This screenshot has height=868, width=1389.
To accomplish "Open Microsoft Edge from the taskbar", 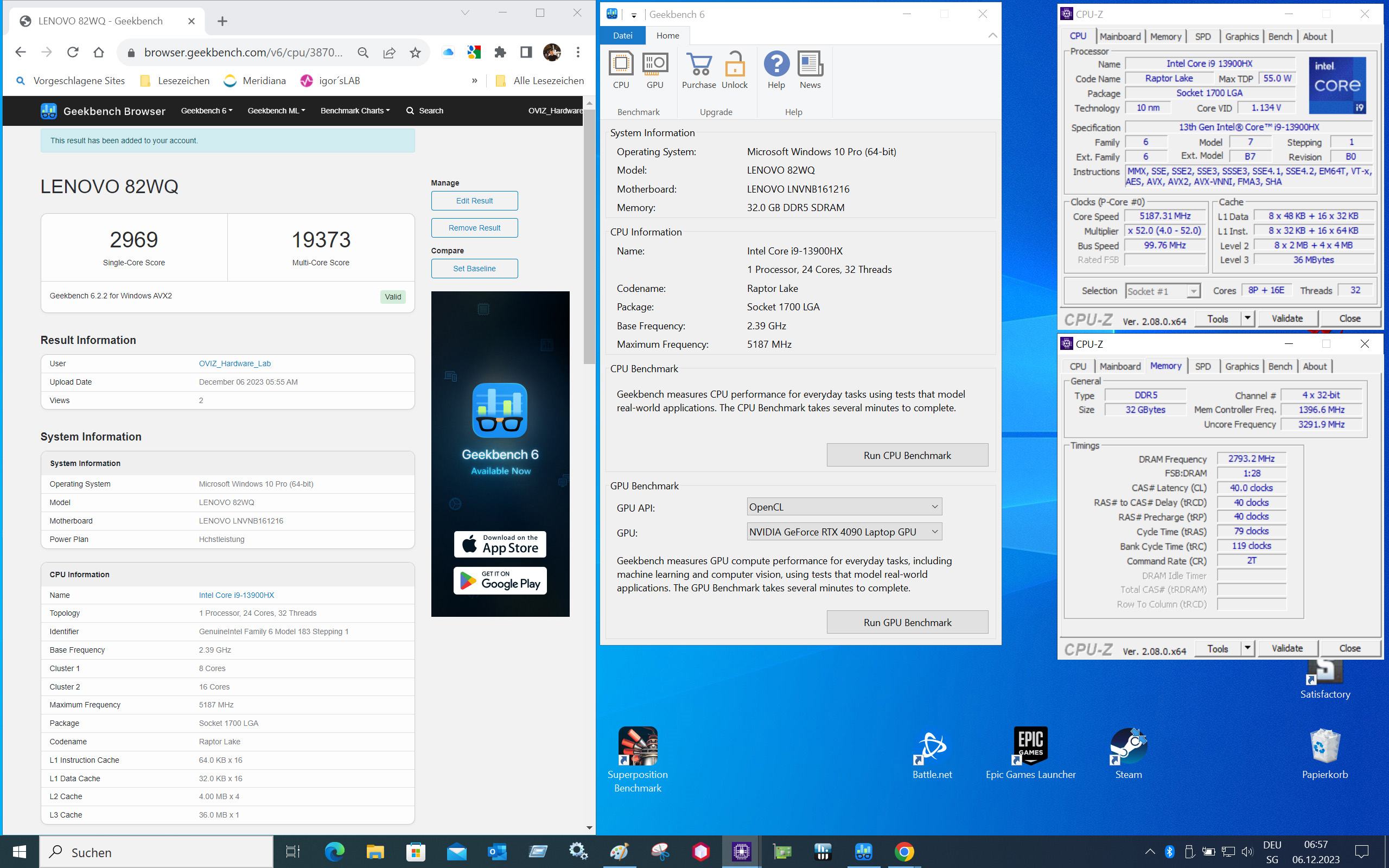I will 335,851.
